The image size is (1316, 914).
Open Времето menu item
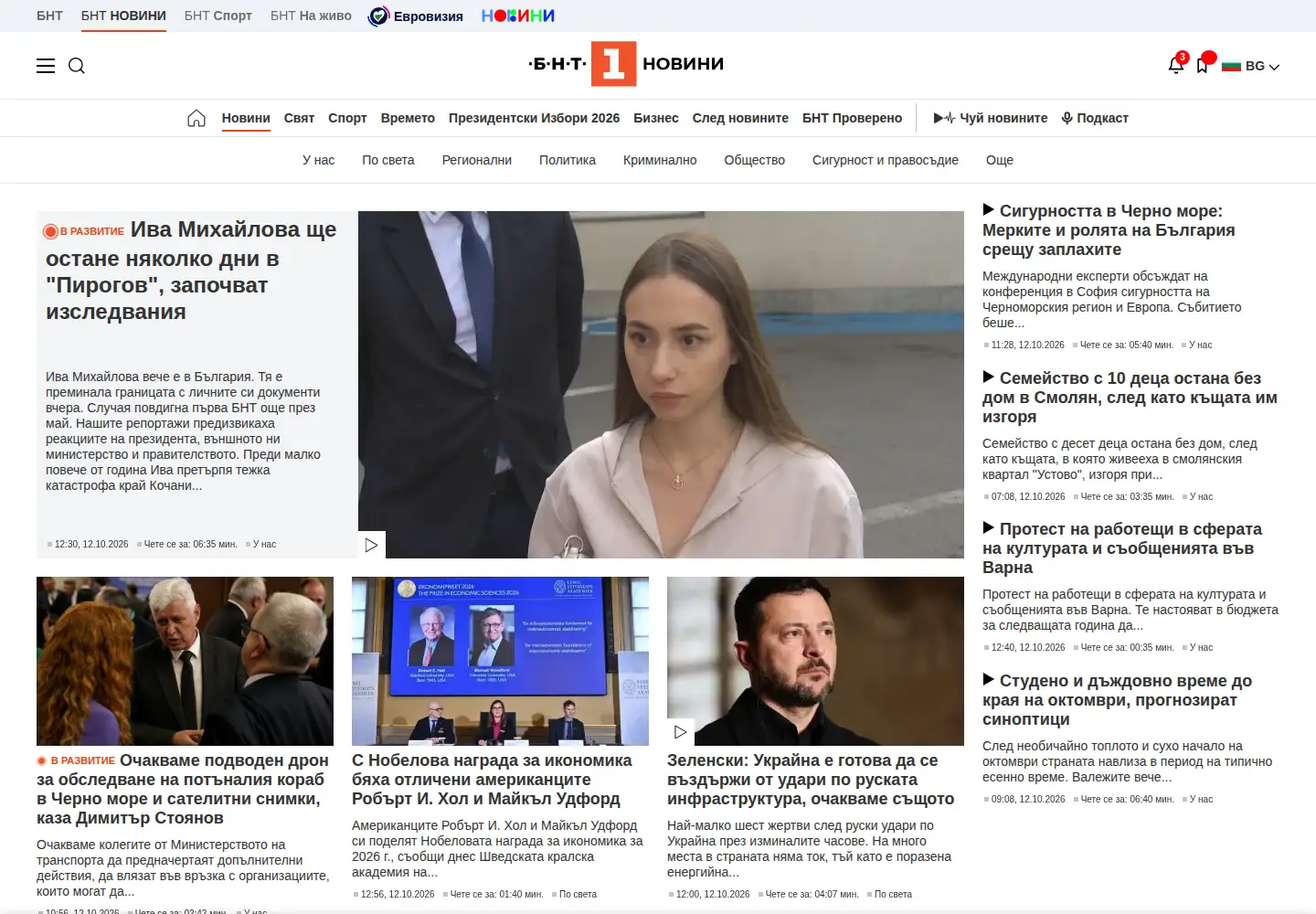pos(408,118)
